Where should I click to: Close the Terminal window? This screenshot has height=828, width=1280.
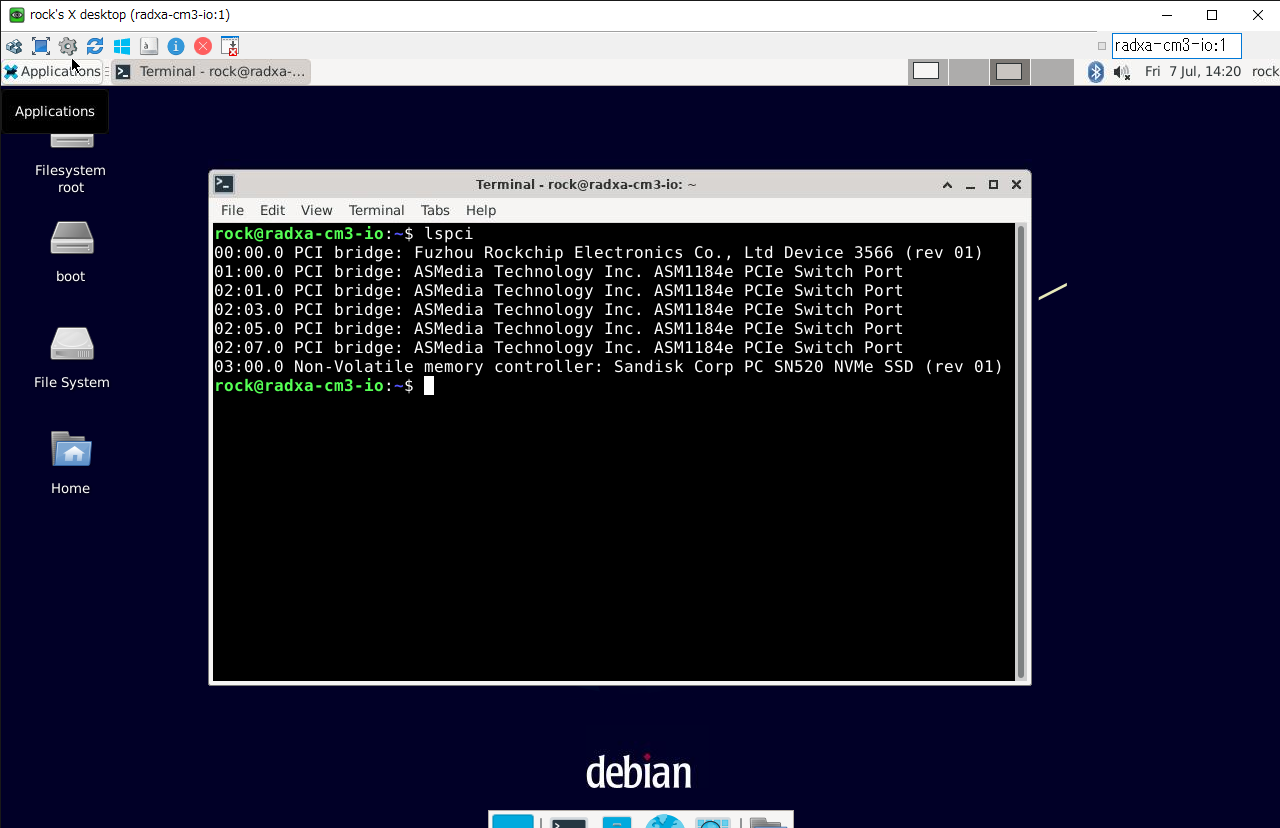tap(1016, 185)
